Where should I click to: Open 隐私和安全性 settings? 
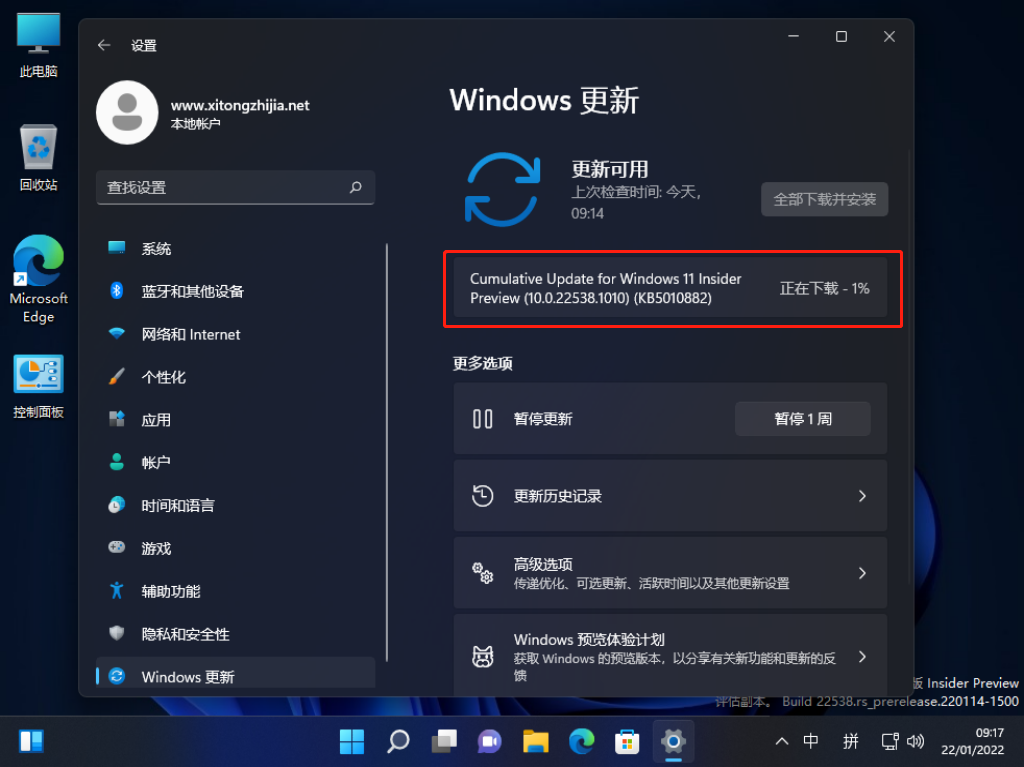[236, 634]
